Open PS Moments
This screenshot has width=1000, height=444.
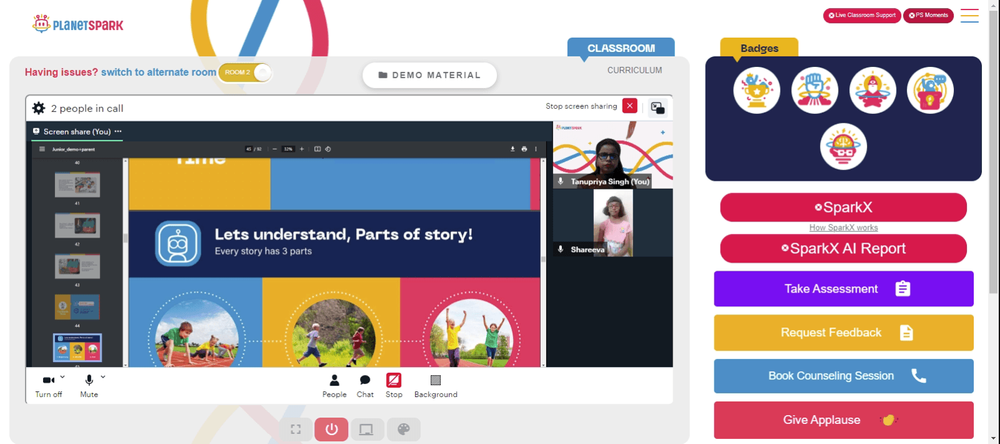tap(928, 15)
